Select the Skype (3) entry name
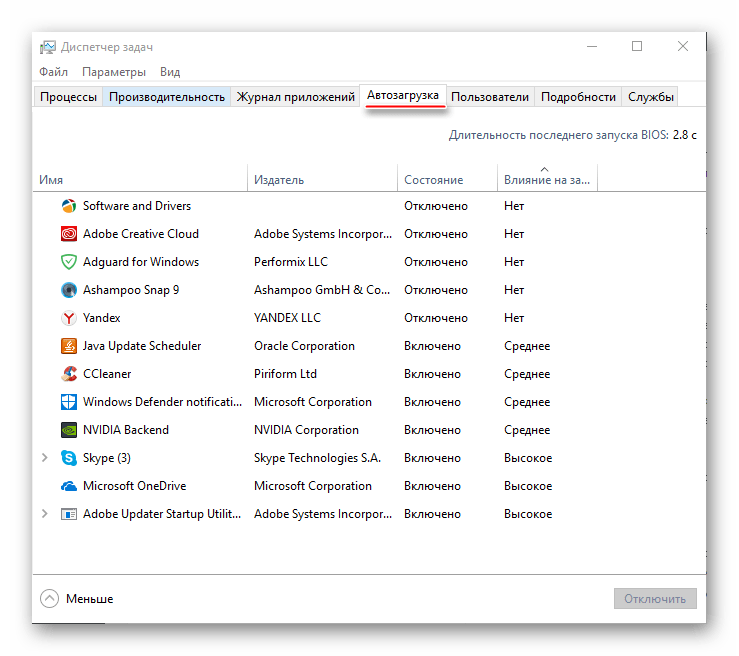This screenshot has height=656, width=739. tap(107, 458)
